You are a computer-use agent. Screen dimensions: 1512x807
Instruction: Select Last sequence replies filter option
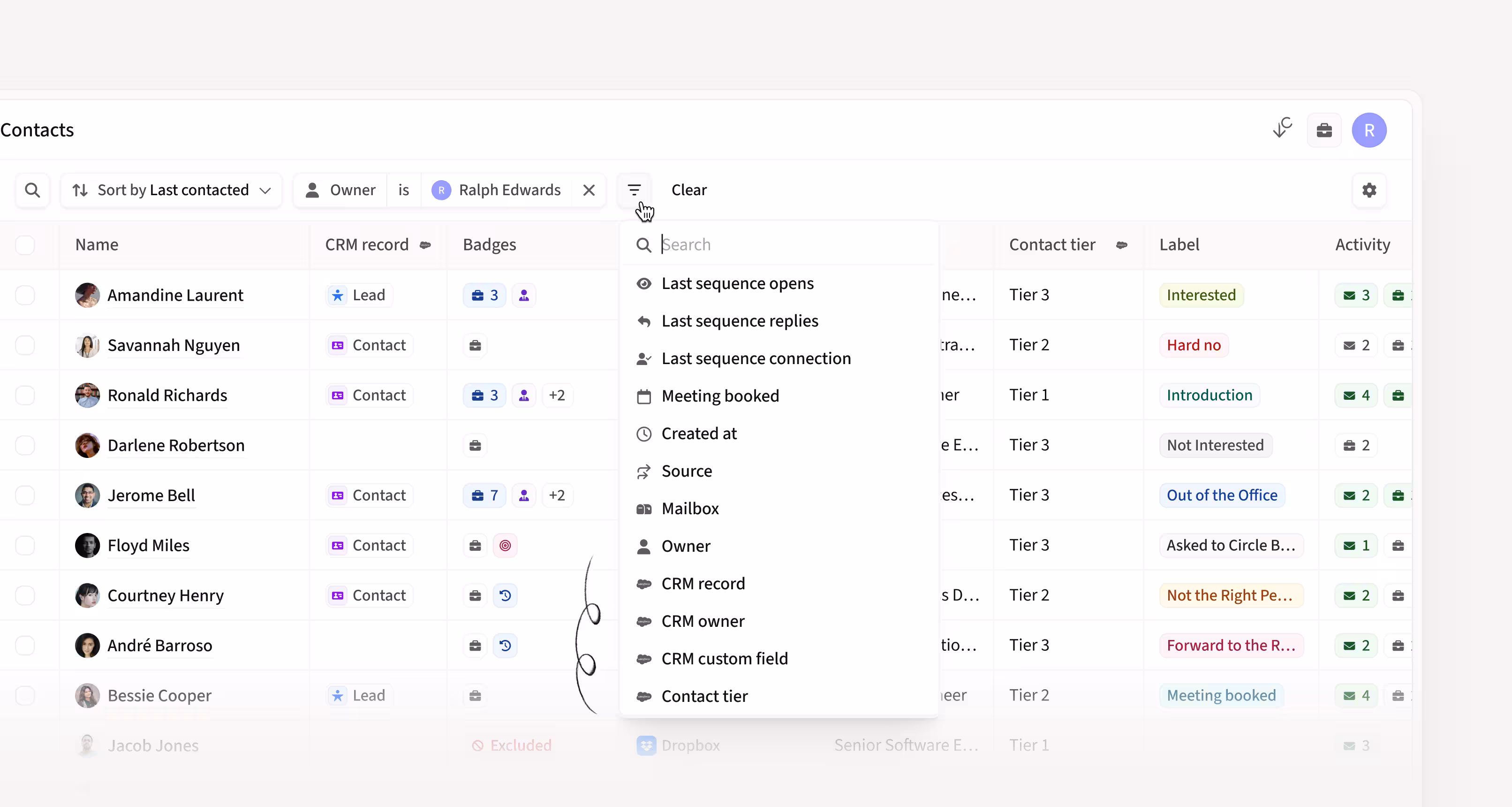click(739, 321)
